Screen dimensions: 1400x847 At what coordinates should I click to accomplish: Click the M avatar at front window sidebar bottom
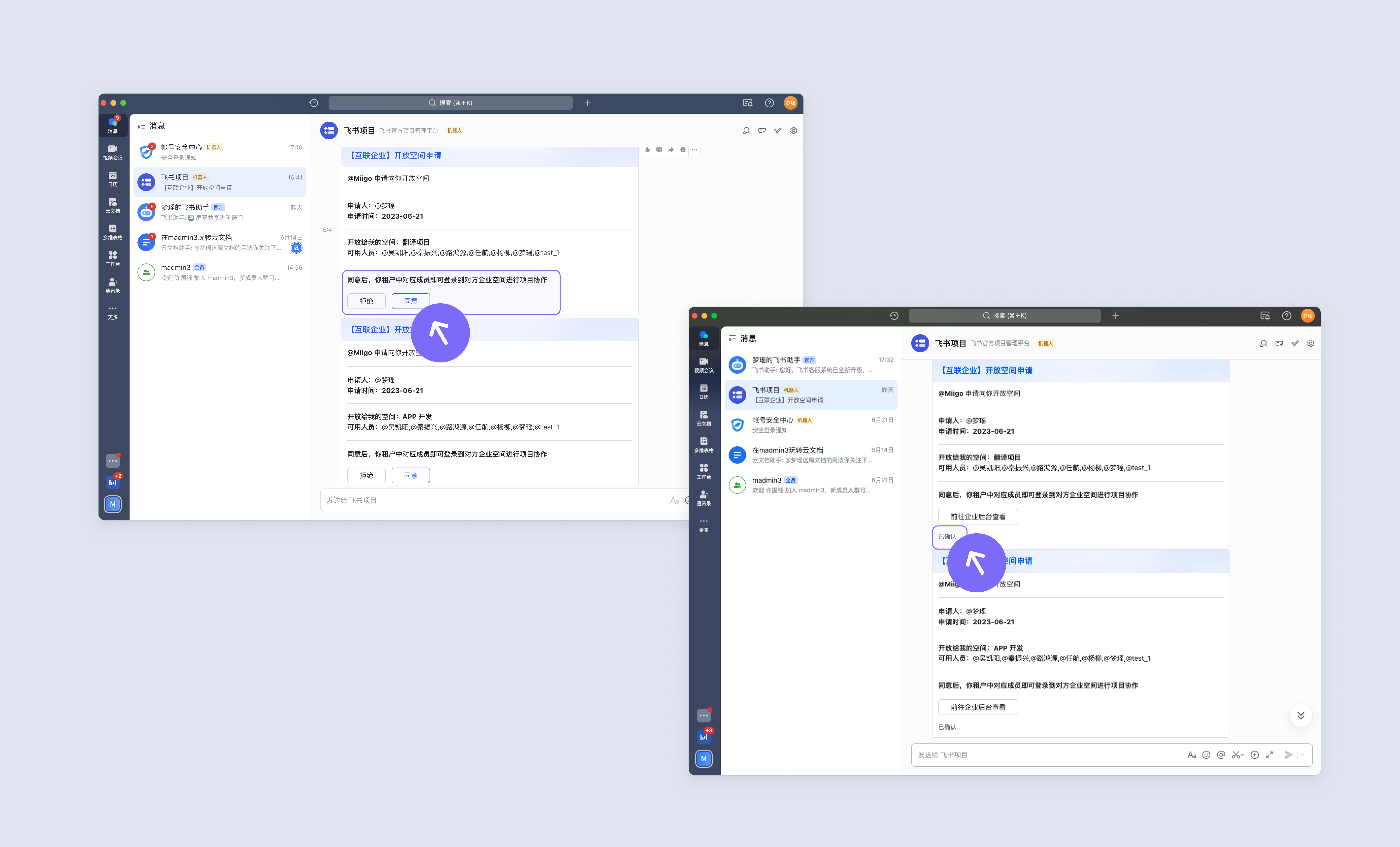pos(704,758)
